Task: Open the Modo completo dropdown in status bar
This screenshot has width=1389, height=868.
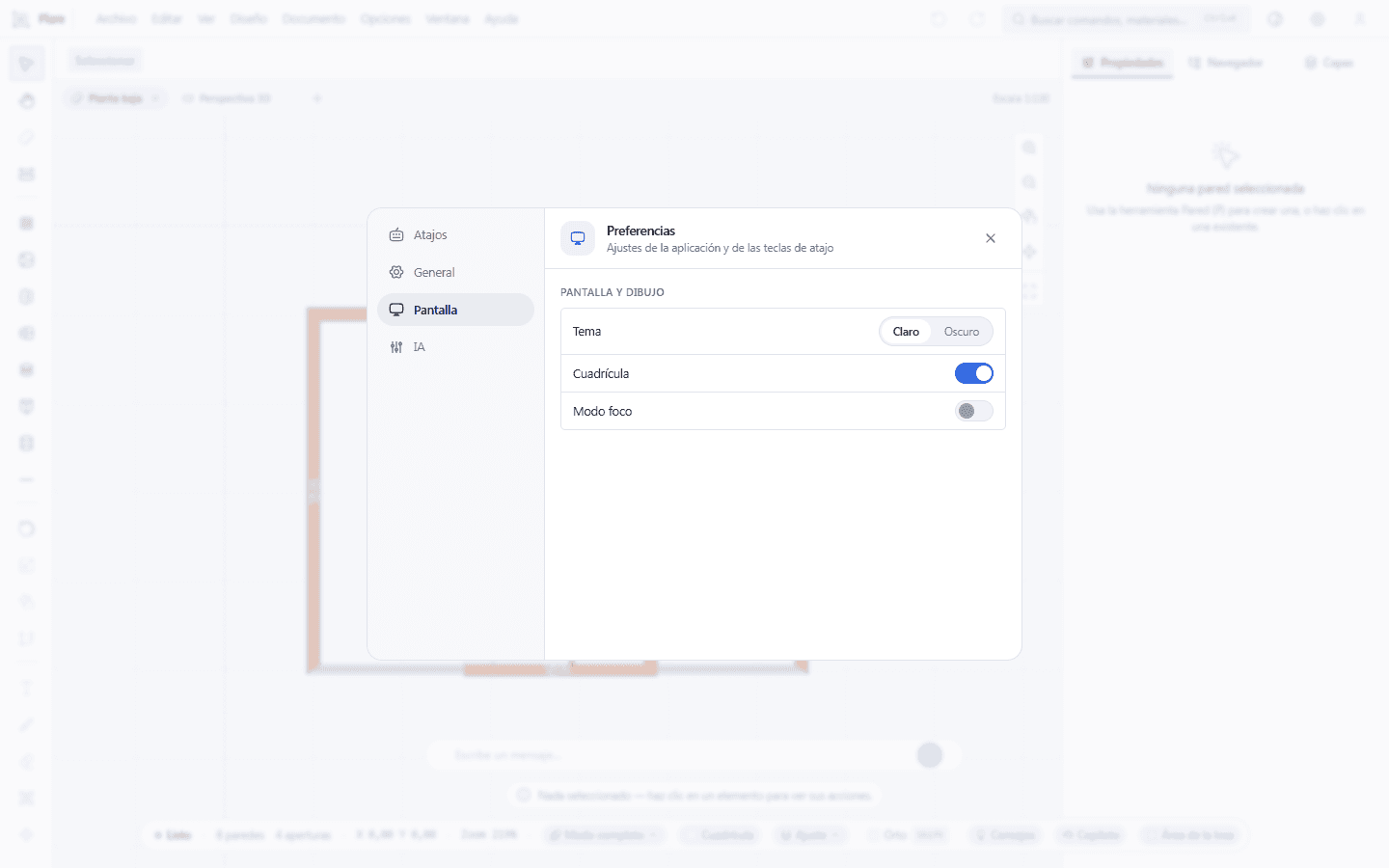Action: pos(604,835)
